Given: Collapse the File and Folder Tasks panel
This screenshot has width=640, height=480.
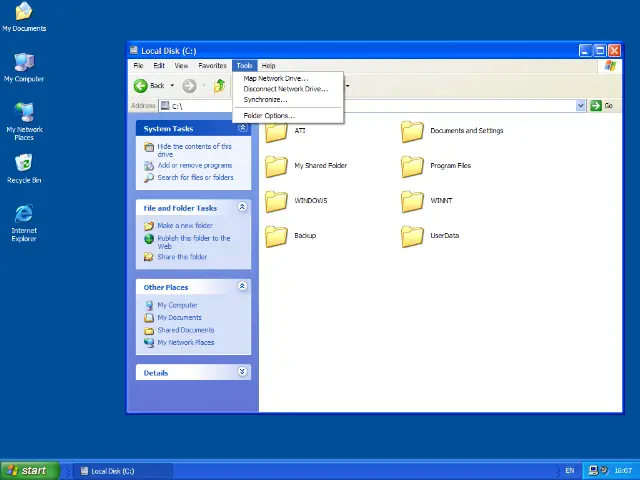Looking at the screenshot, I should (x=242, y=207).
